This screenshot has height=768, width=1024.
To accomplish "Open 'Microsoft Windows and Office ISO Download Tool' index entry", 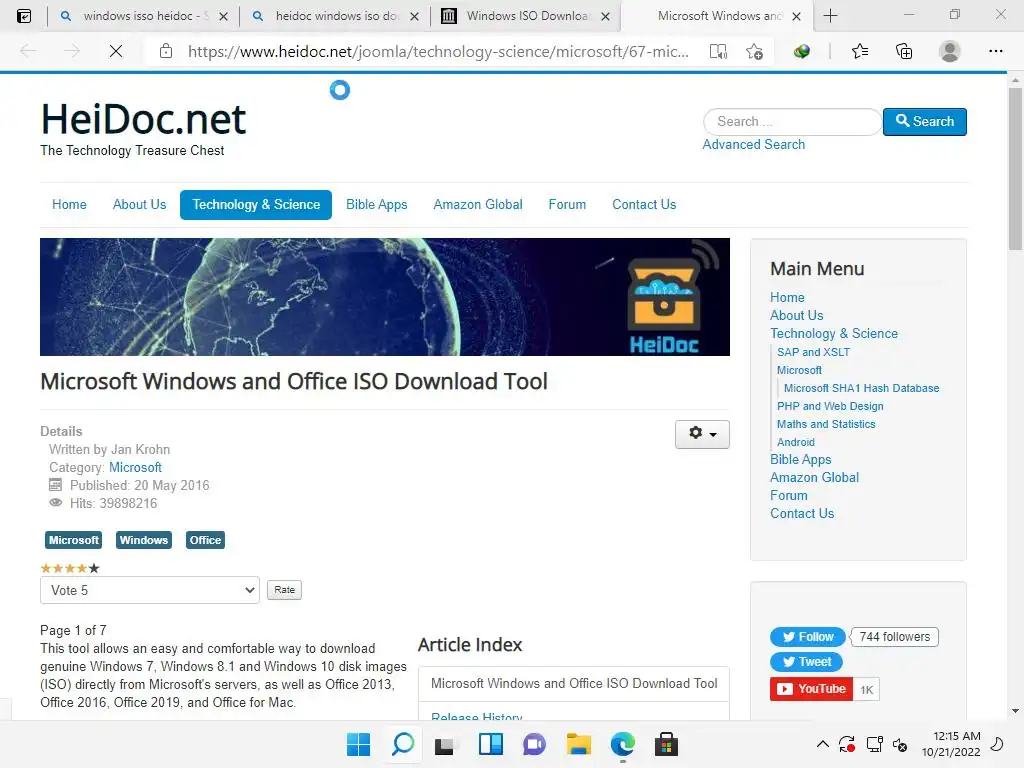I will click(x=574, y=684).
